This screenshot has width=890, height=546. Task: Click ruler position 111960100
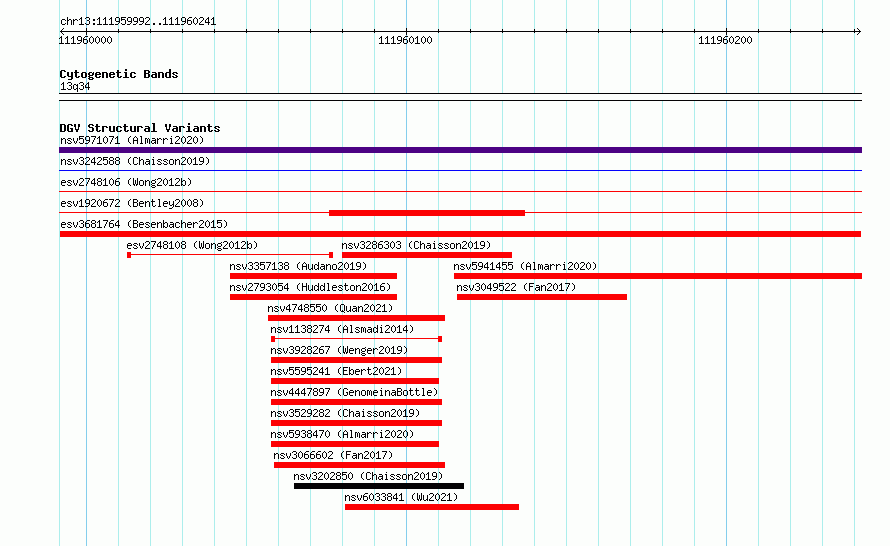tap(405, 40)
